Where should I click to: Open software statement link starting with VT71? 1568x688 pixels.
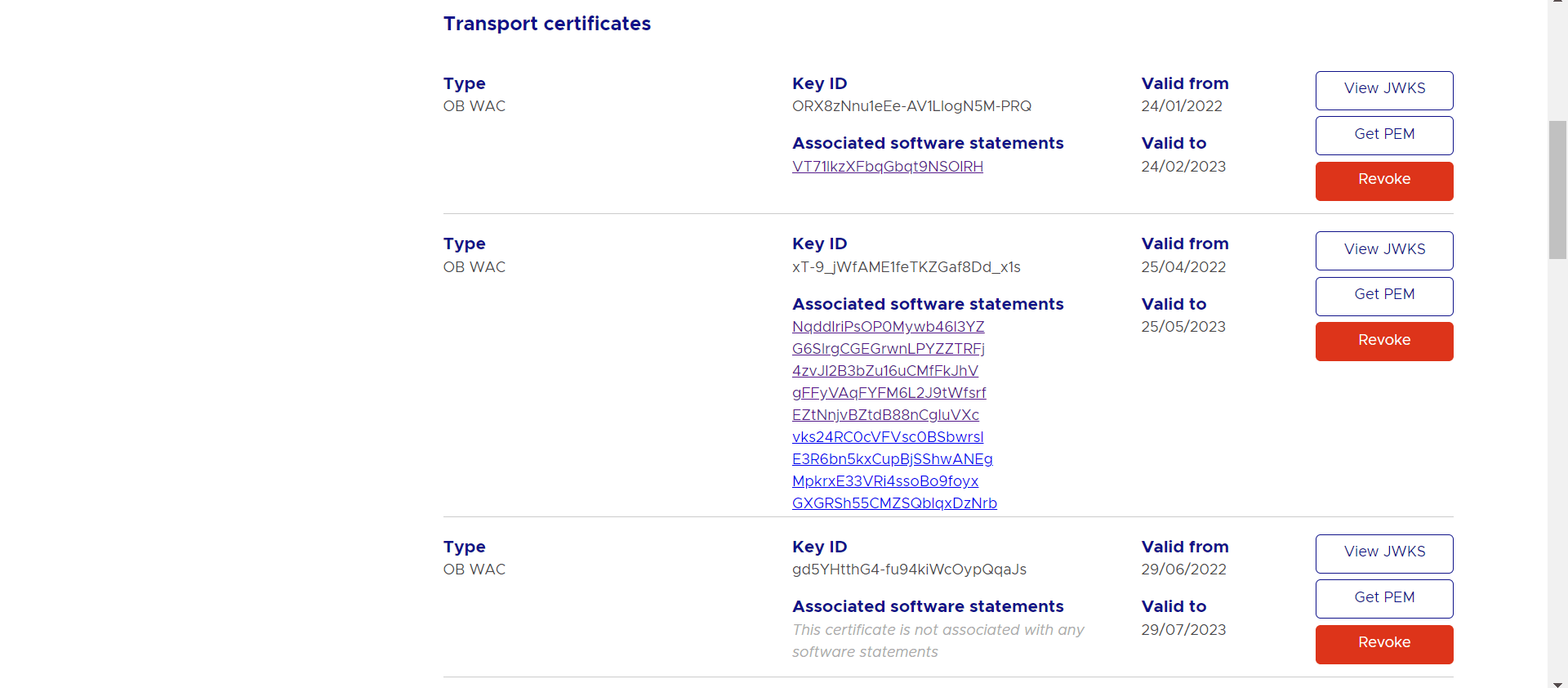pyautogui.click(x=887, y=167)
